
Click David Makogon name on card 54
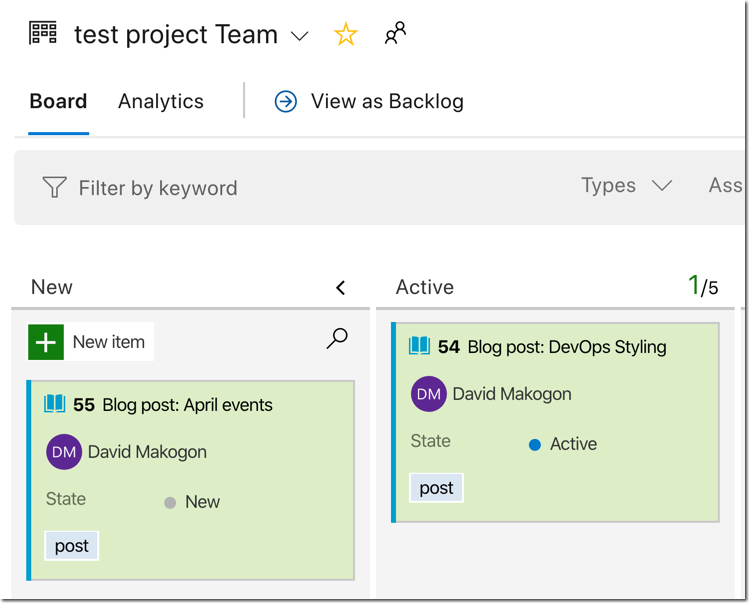pos(512,394)
